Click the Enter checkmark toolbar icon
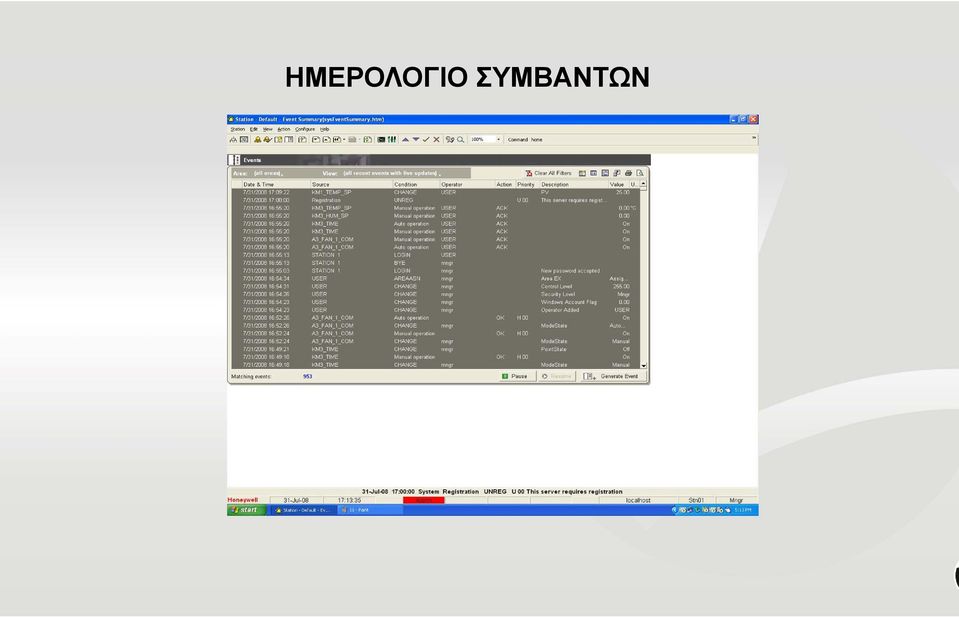This screenshot has width=959, height=617. 426,139
